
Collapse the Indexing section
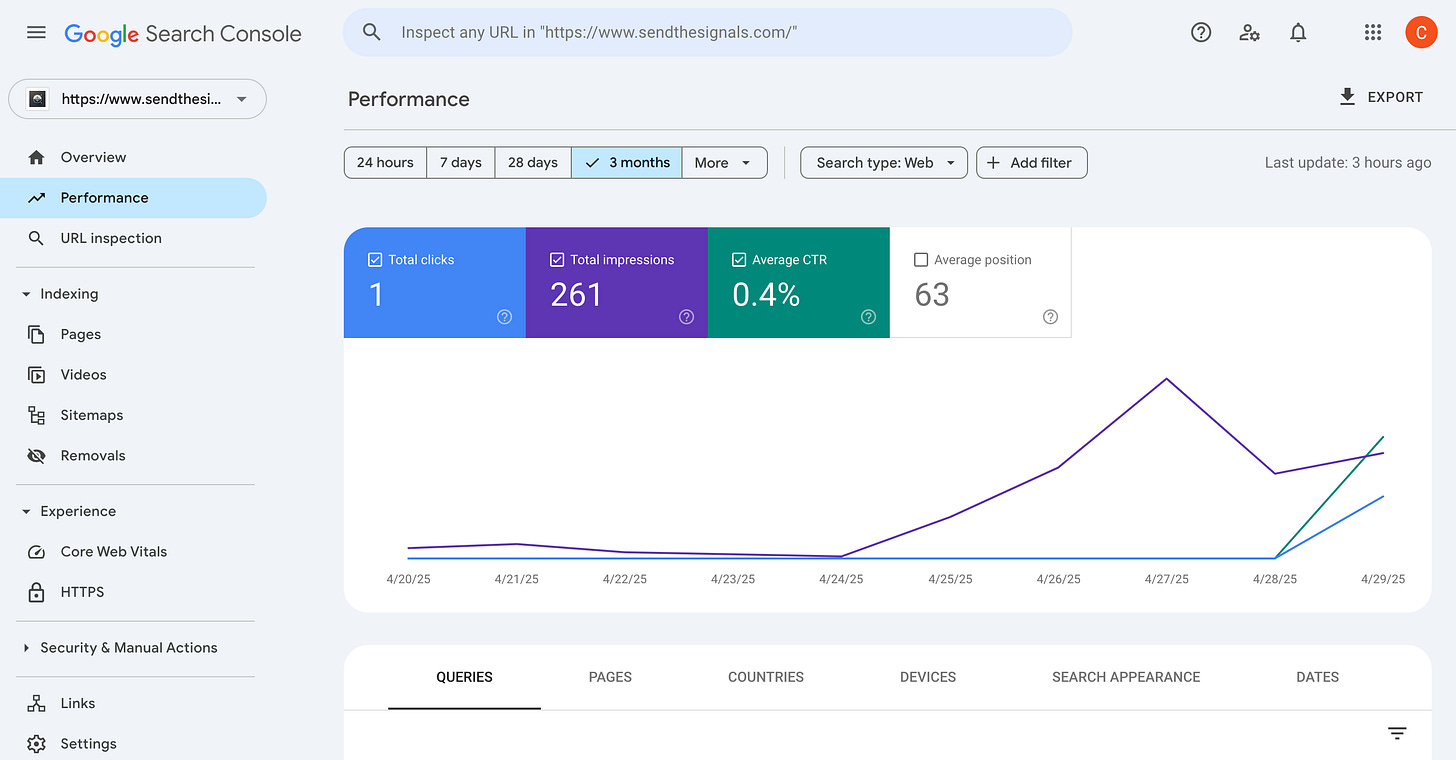pyautogui.click(x=26, y=294)
